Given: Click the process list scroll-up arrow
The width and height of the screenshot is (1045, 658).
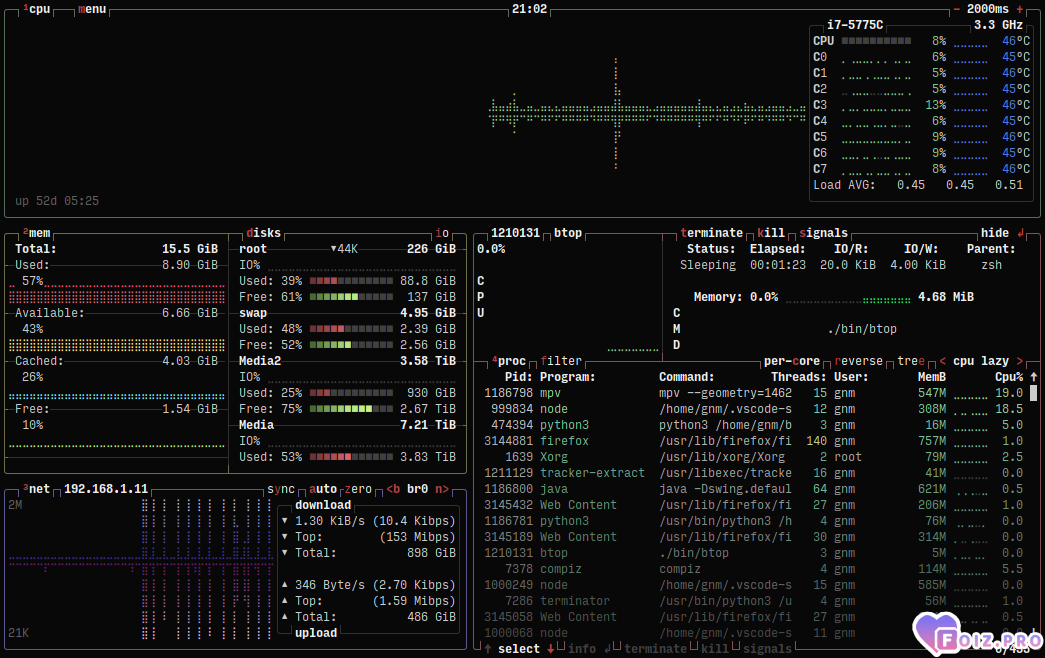Looking at the screenshot, I should [1034, 377].
